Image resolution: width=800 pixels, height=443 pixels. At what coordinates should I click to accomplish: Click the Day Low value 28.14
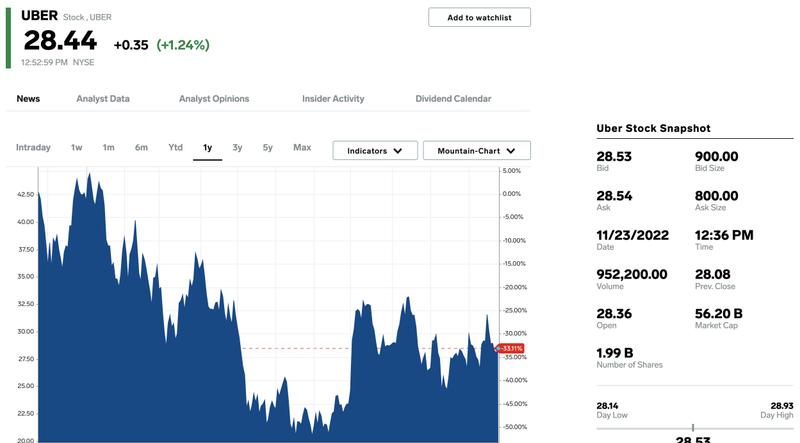(607, 406)
